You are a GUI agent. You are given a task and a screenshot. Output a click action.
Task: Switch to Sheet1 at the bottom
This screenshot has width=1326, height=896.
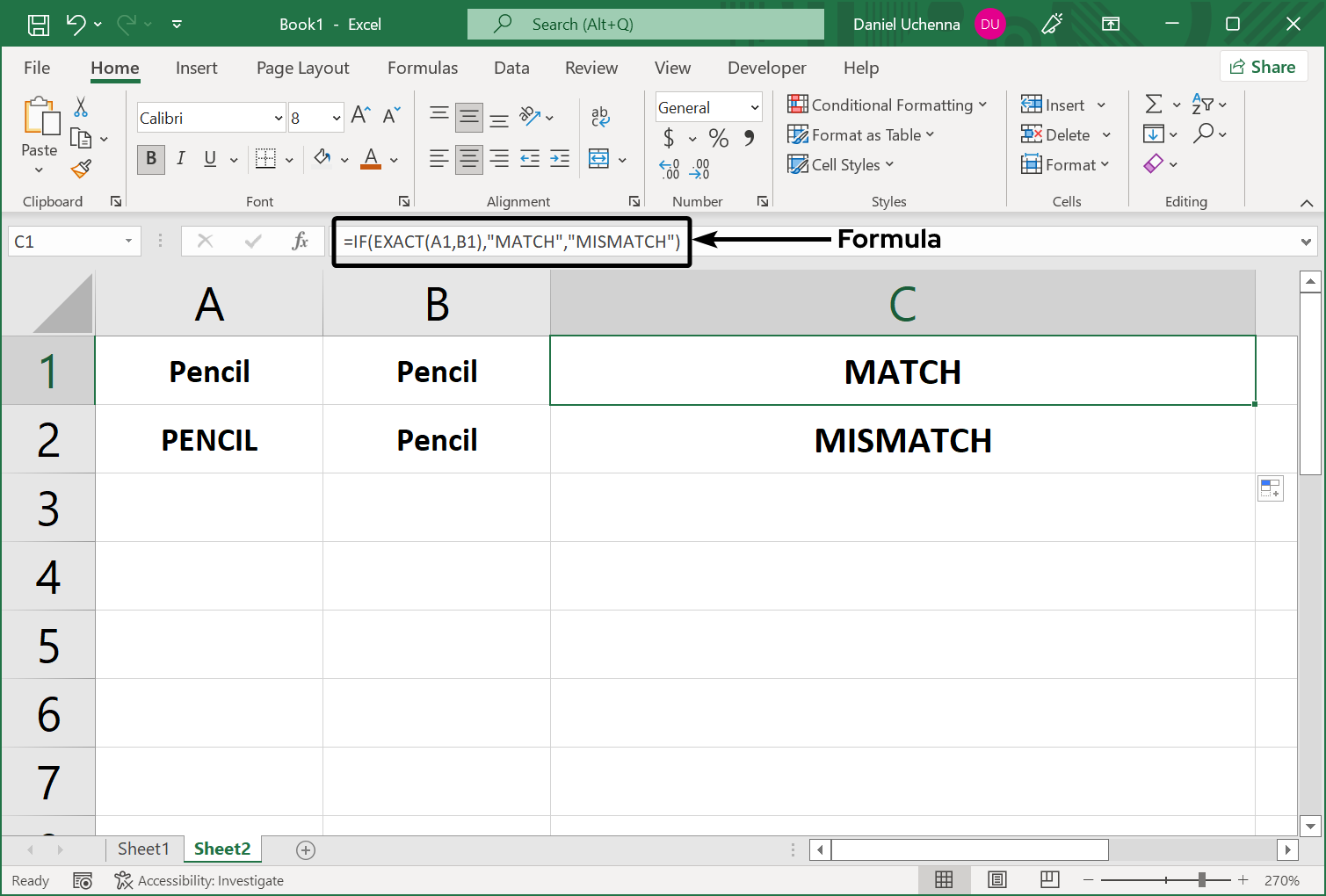click(x=144, y=849)
